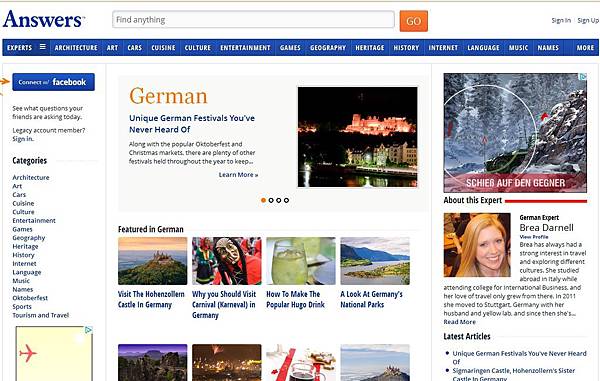This screenshot has width=600, height=381.
Task: Select the second carousel dot
Action: click(271, 200)
